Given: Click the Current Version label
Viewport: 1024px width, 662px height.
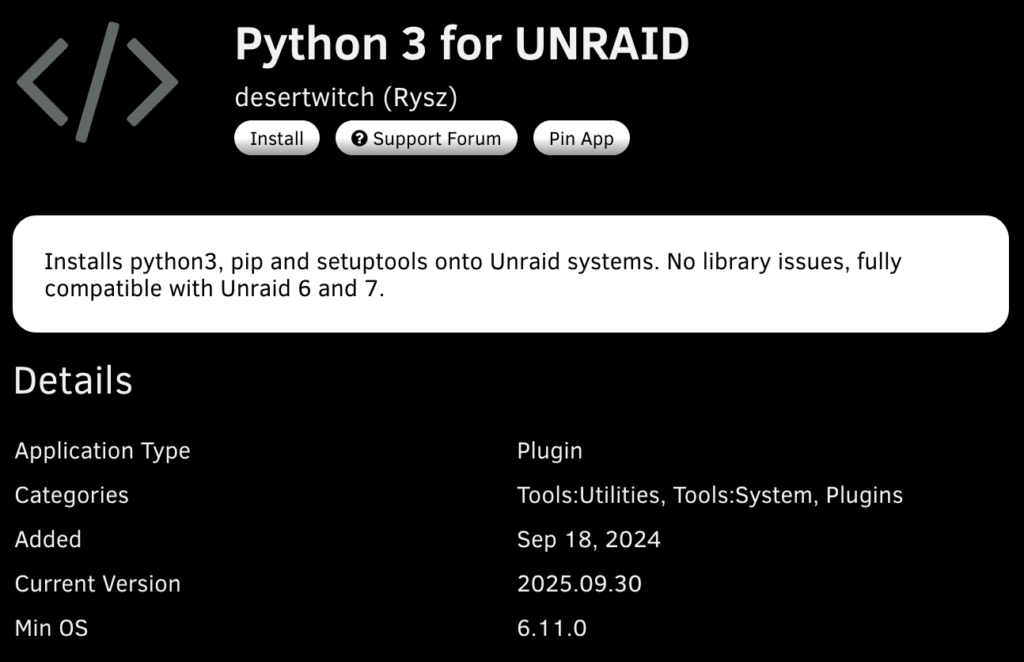Looking at the screenshot, I should [x=97, y=584].
